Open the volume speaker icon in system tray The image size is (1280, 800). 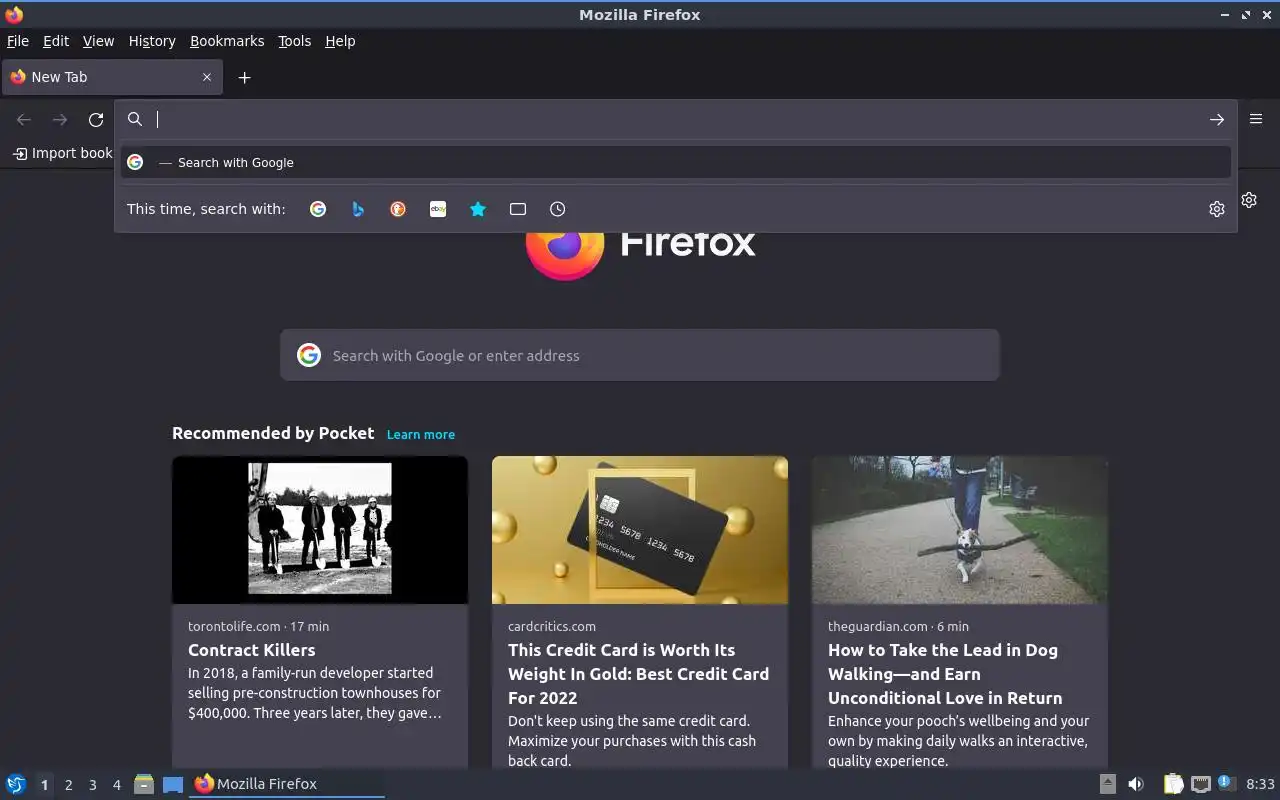click(1136, 784)
